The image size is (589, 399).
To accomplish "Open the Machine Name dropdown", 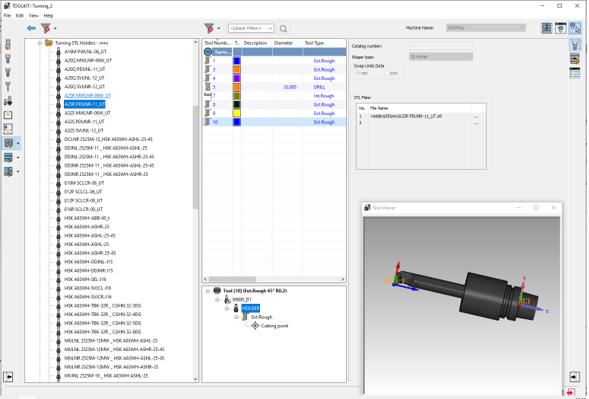I will [x=486, y=28].
